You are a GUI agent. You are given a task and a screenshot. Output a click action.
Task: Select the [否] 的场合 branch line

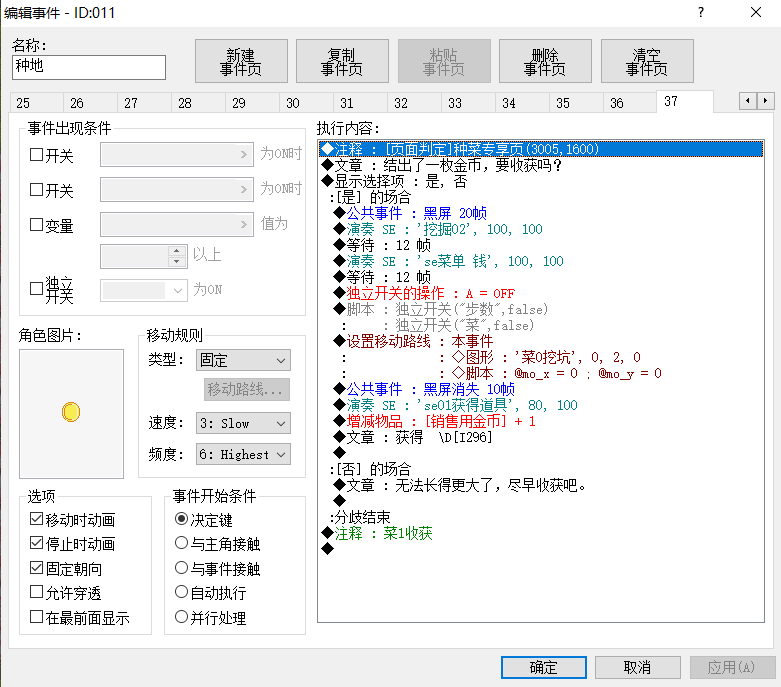541,469
